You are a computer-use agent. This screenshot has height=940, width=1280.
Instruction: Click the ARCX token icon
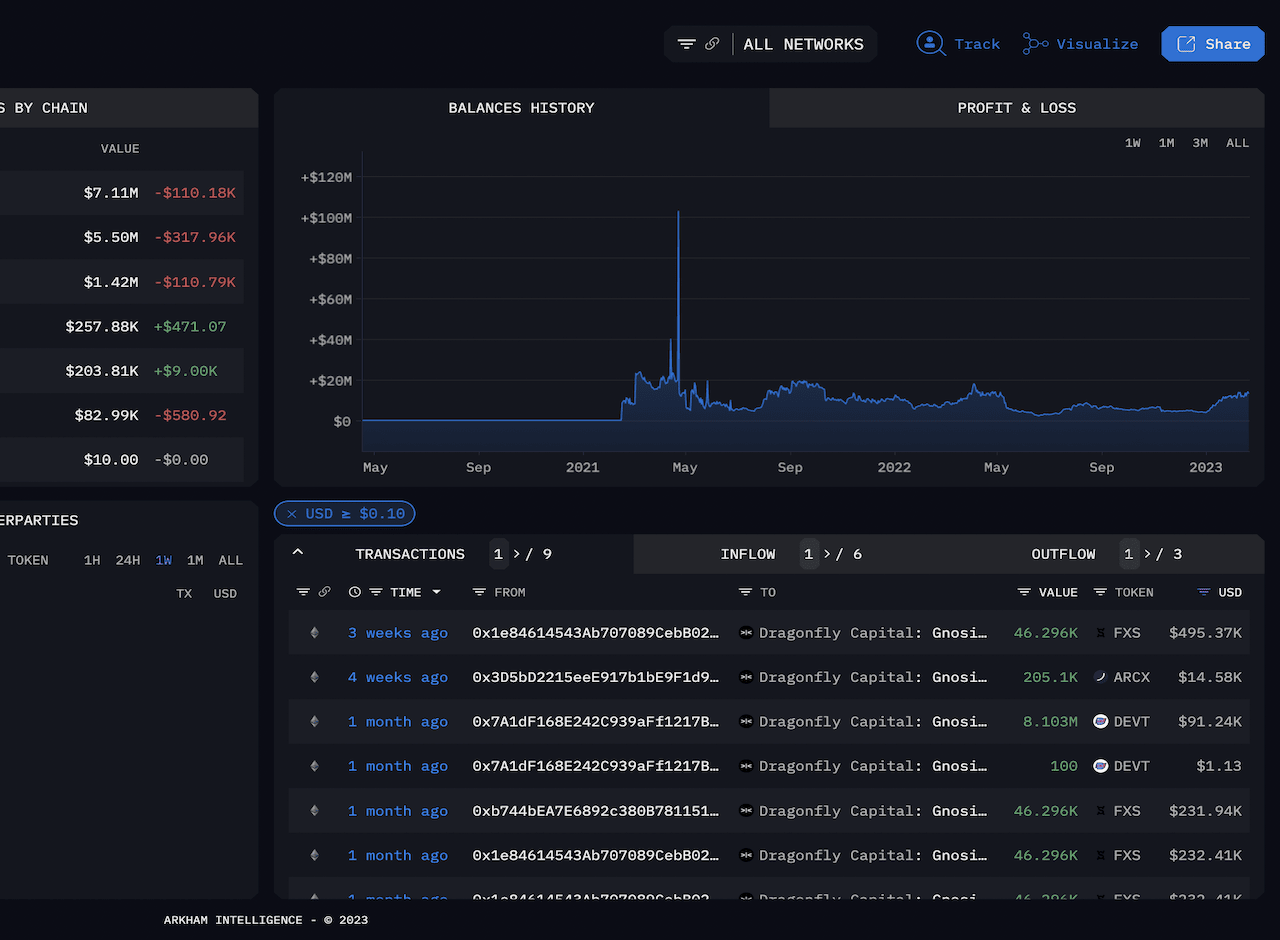point(1100,677)
